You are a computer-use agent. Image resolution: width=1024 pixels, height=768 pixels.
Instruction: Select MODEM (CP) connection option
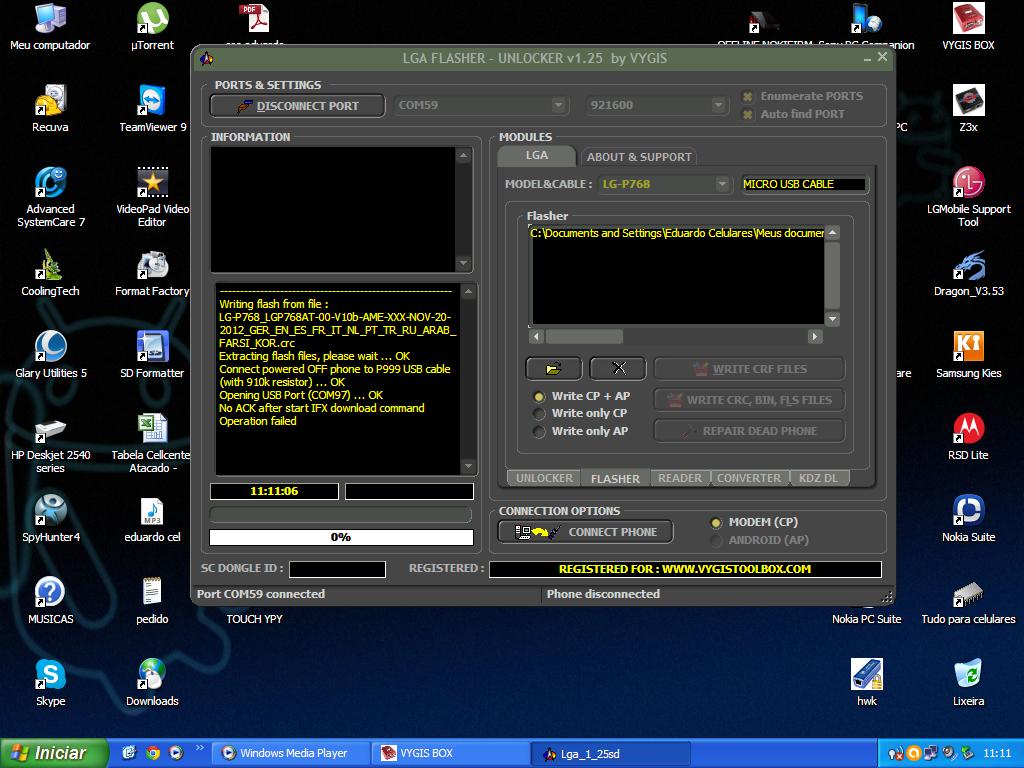[x=716, y=522]
